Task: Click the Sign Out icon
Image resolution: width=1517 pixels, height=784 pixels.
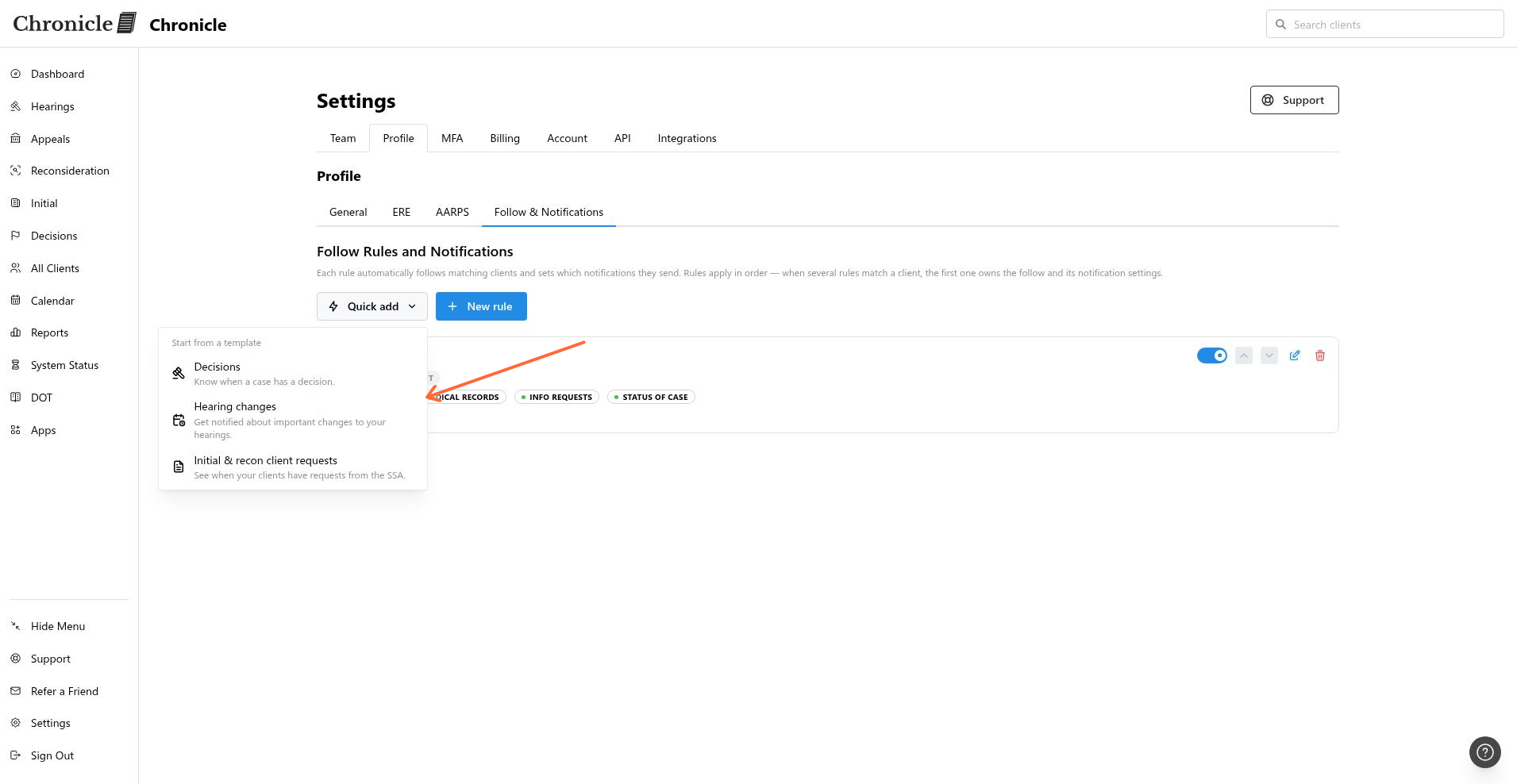Action: tap(15, 755)
